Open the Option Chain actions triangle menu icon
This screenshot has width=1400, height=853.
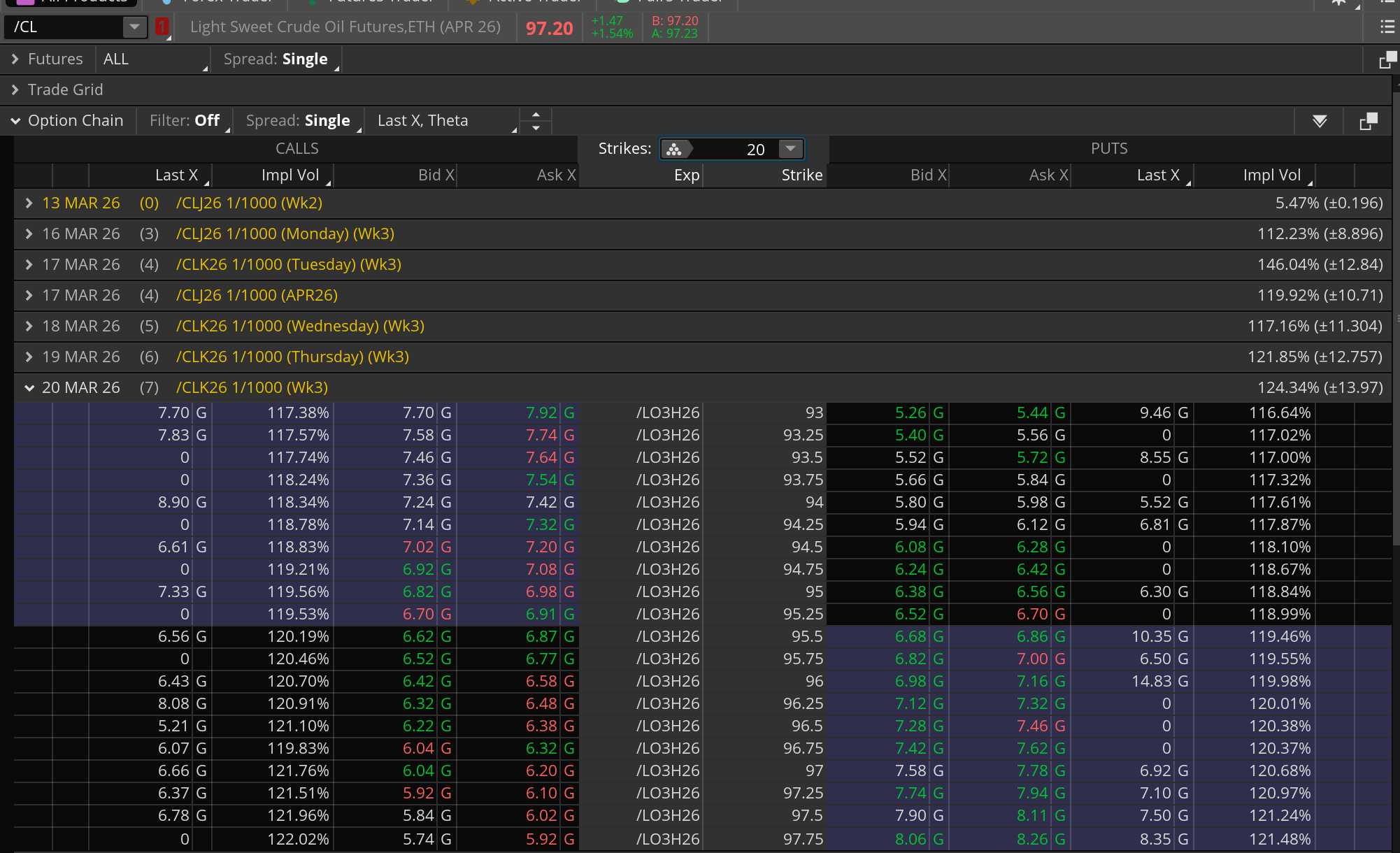click(1320, 122)
